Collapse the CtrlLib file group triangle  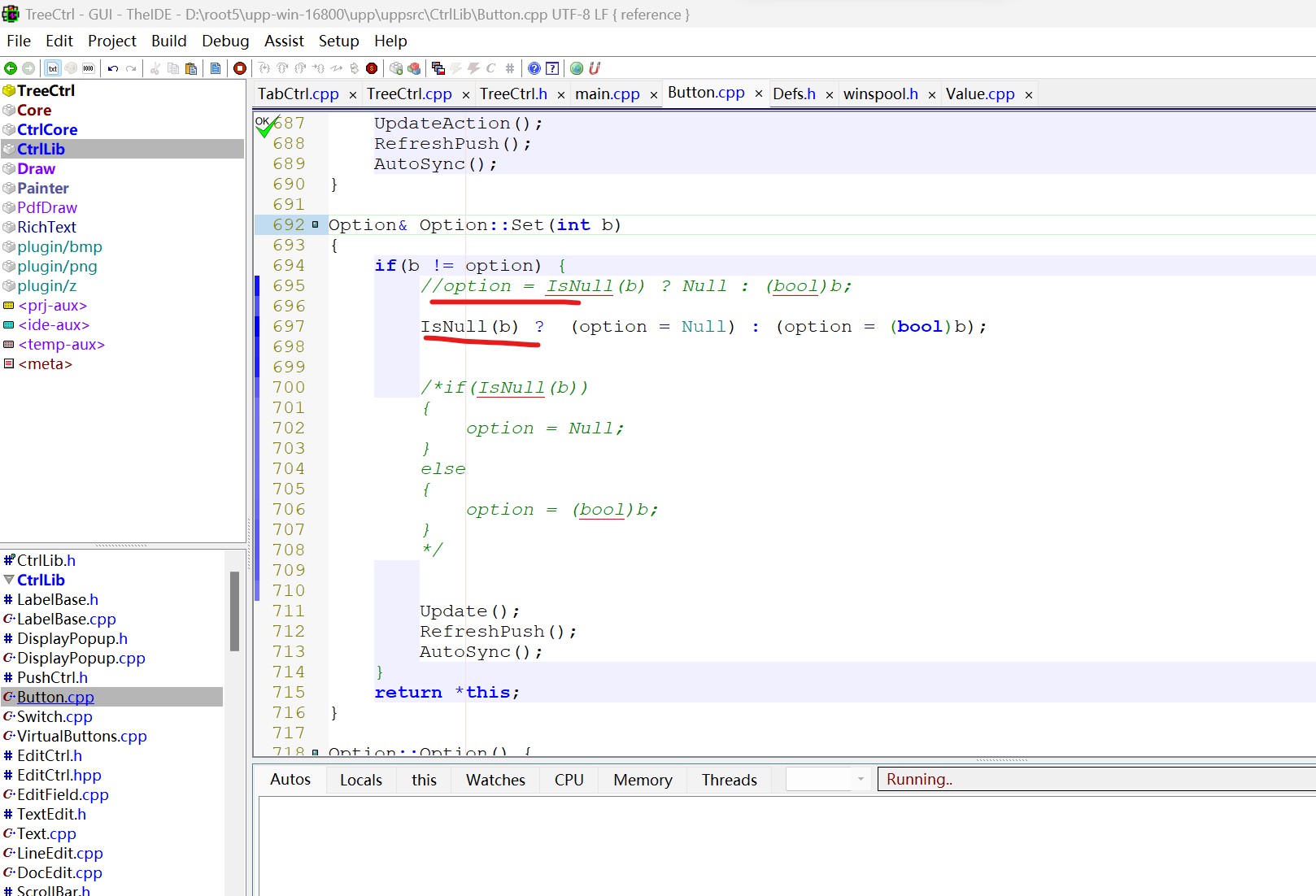9,580
